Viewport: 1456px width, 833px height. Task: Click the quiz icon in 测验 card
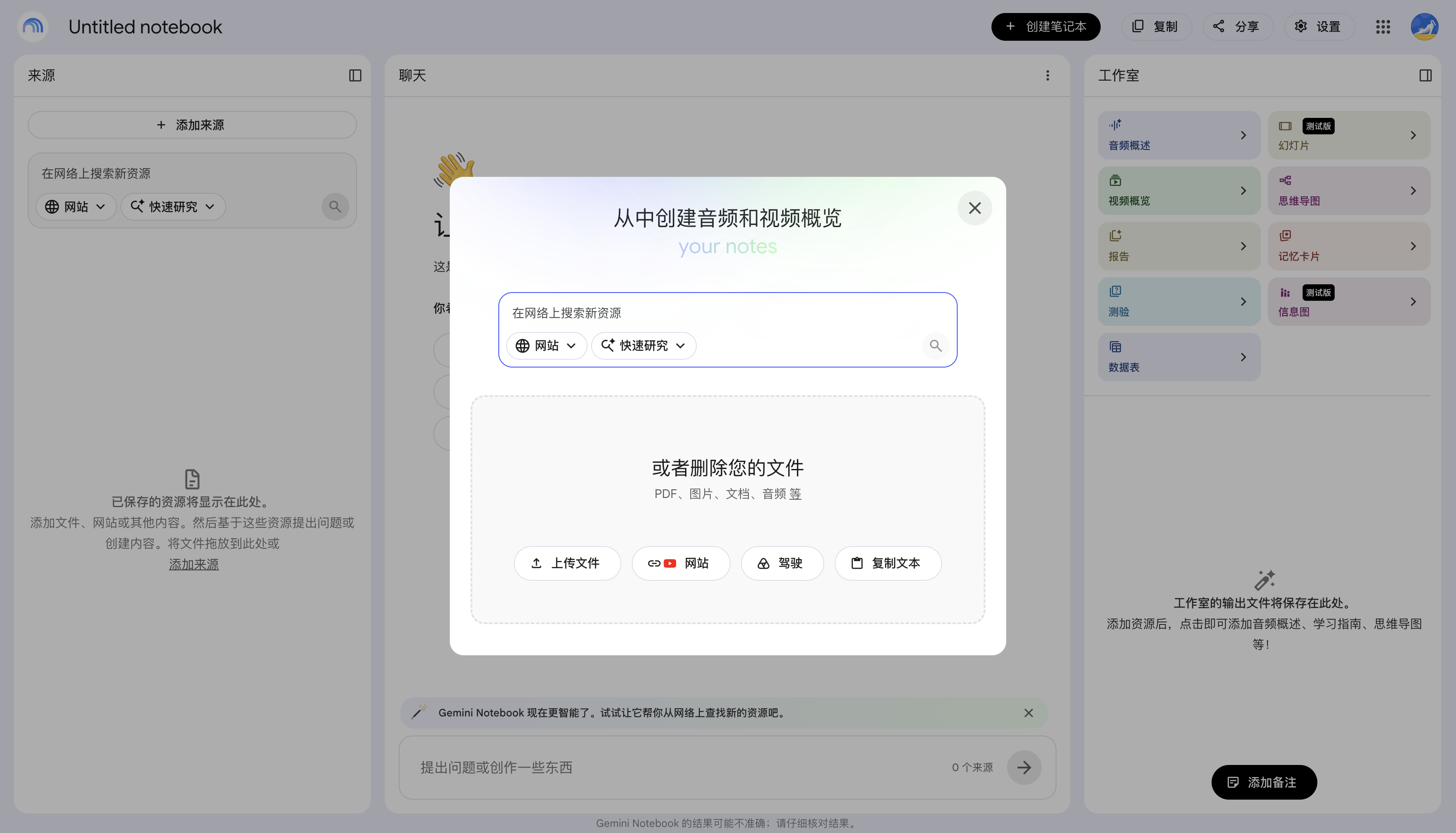point(1115,291)
